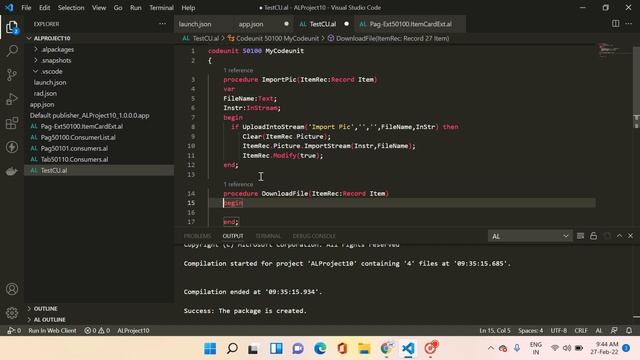
Task: Open the Run menu
Action: 136,8
